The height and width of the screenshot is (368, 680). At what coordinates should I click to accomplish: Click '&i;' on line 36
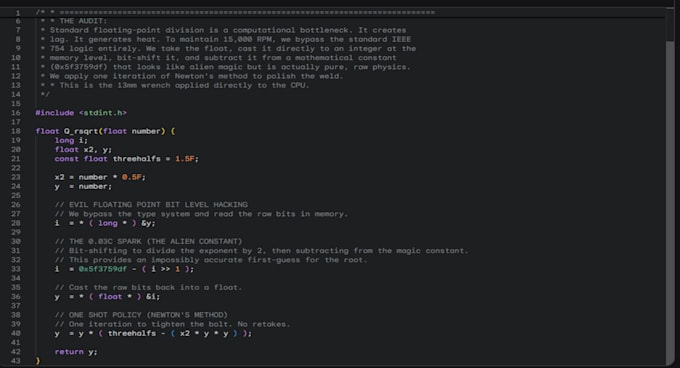point(153,297)
